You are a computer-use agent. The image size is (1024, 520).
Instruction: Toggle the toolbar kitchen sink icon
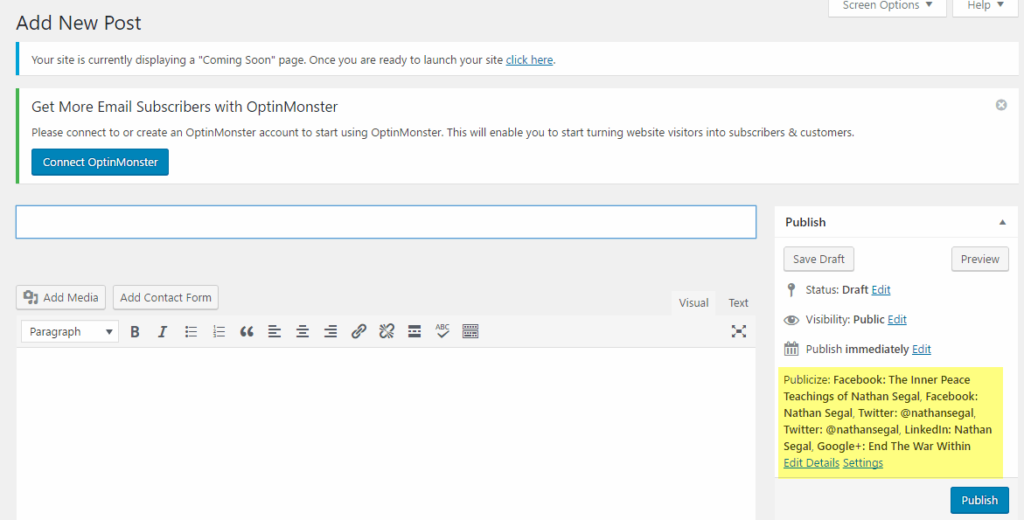coord(470,332)
